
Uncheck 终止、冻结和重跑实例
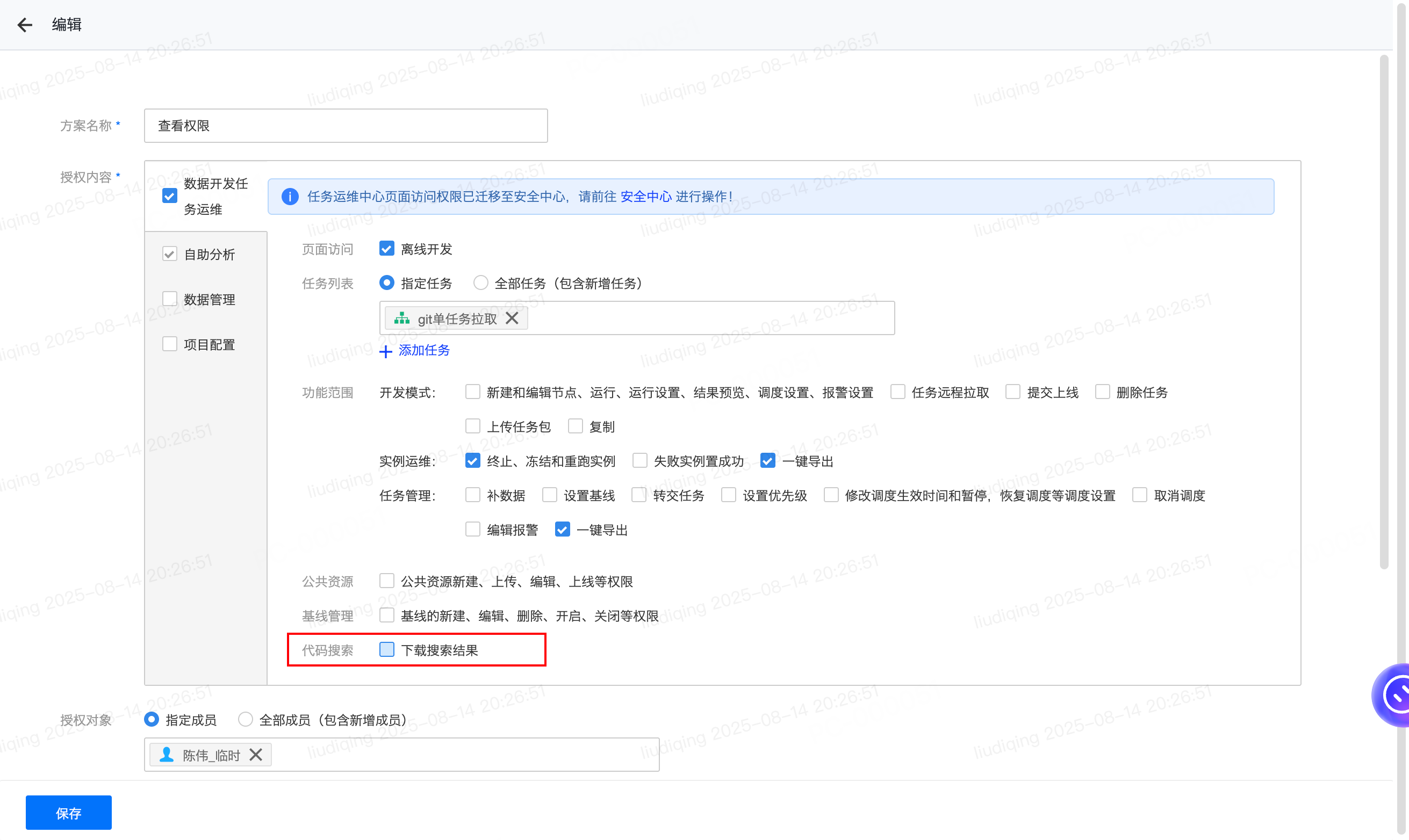(x=472, y=461)
